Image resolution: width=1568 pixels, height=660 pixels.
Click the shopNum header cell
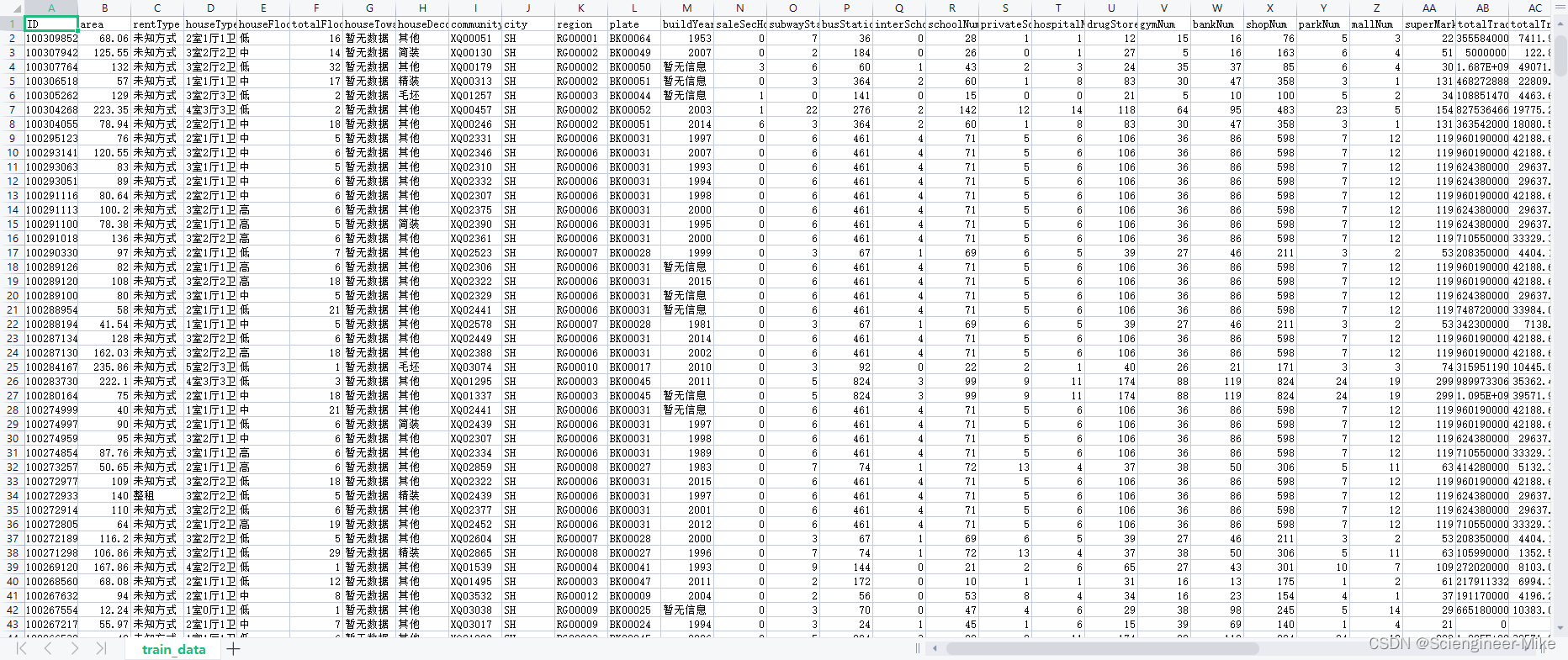(1270, 24)
